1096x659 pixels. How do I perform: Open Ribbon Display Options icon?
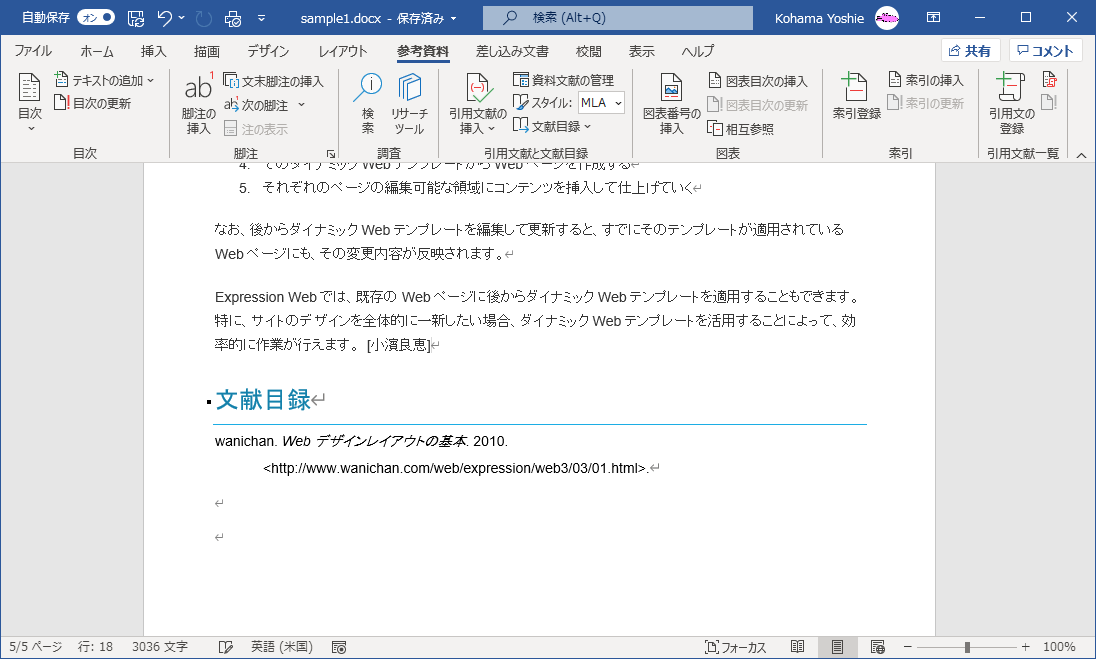pos(933,17)
